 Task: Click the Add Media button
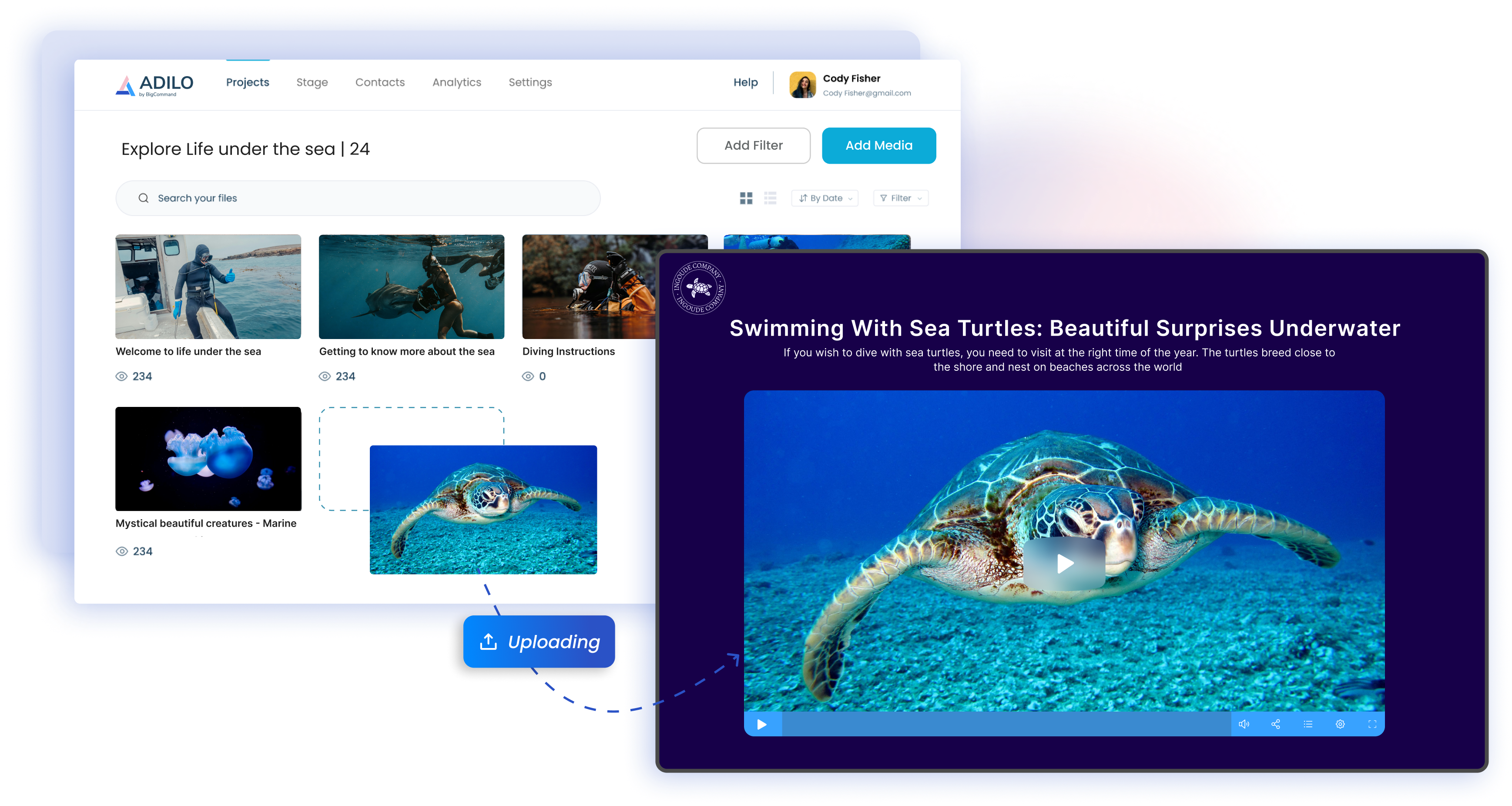pyautogui.click(x=878, y=145)
